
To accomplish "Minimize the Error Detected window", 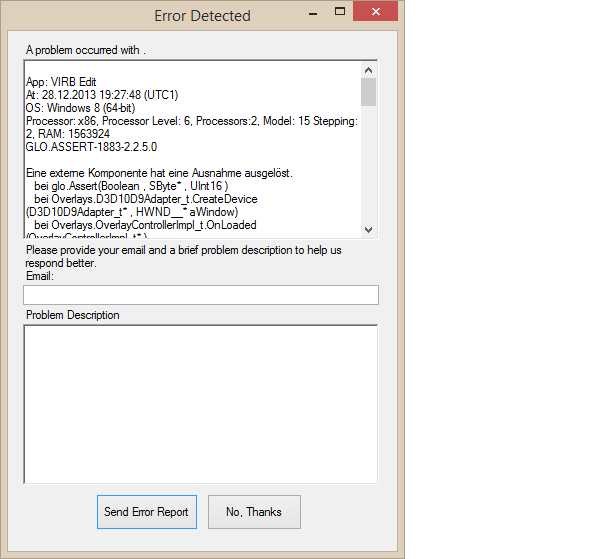I will pyautogui.click(x=313, y=13).
